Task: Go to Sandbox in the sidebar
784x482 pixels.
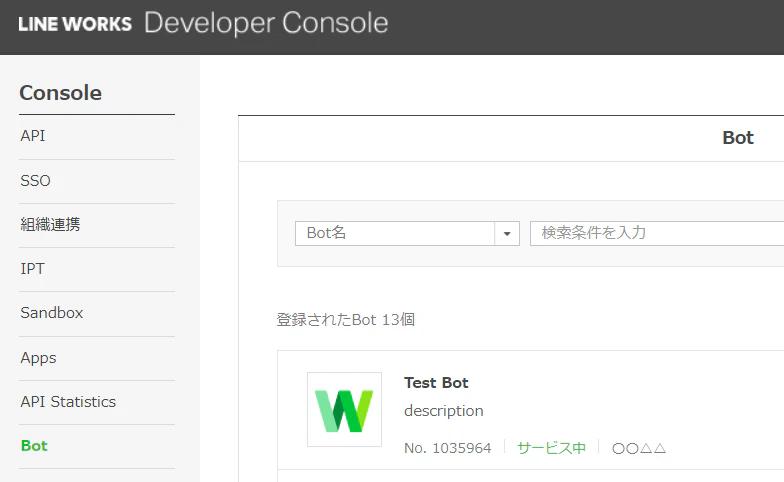Action: tap(52, 312)
